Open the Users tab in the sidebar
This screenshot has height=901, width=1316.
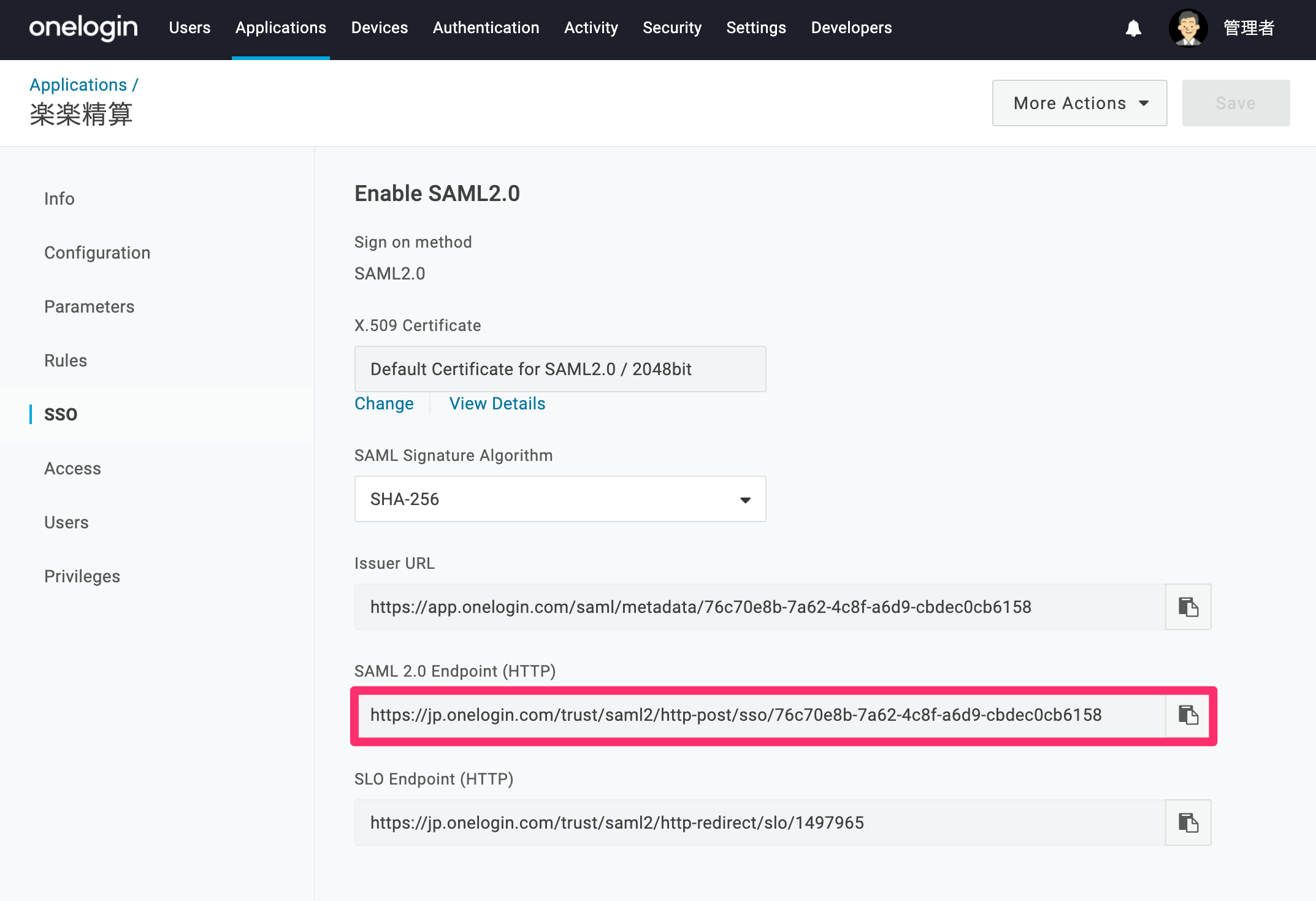[66, 522]
